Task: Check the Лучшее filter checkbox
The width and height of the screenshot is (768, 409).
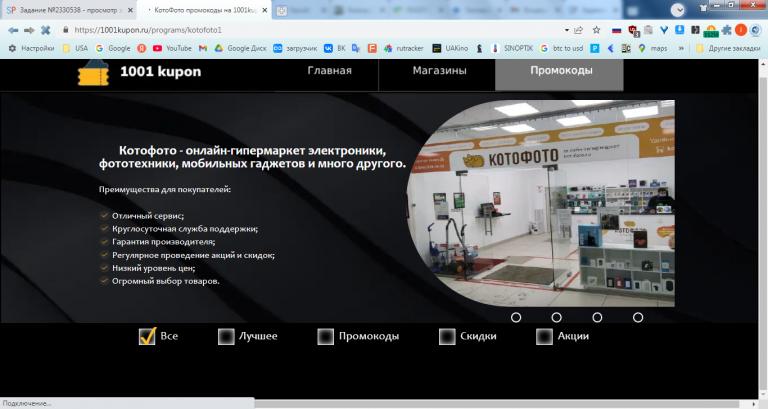Action: (x=226, y=337)
